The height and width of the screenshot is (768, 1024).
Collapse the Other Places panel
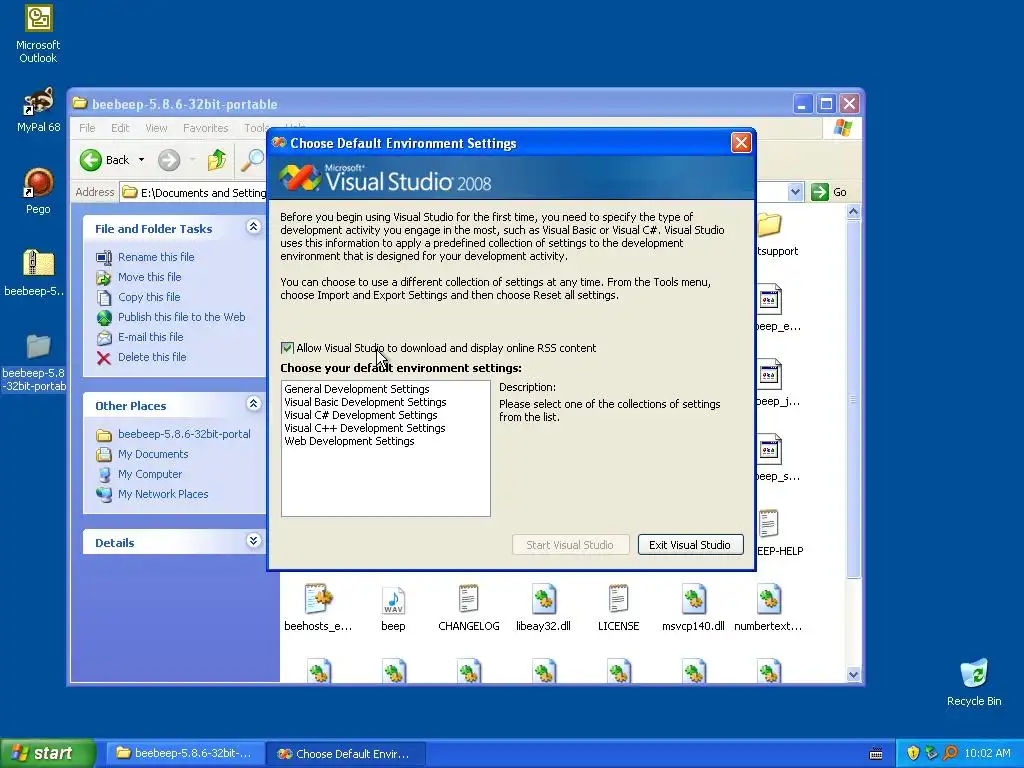click(x=253, y=404)
